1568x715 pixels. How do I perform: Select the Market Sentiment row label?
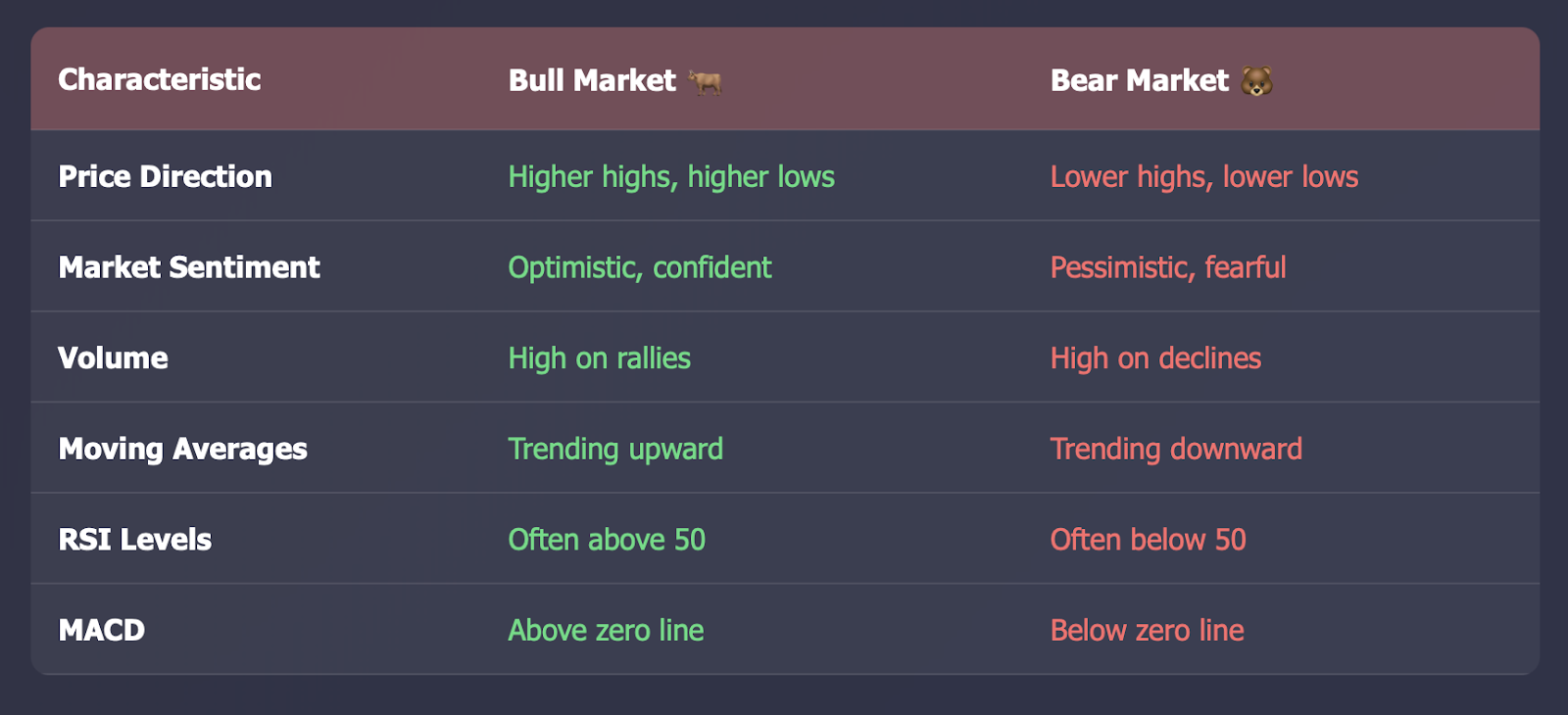pyautogui.click(x=189, y=267)
